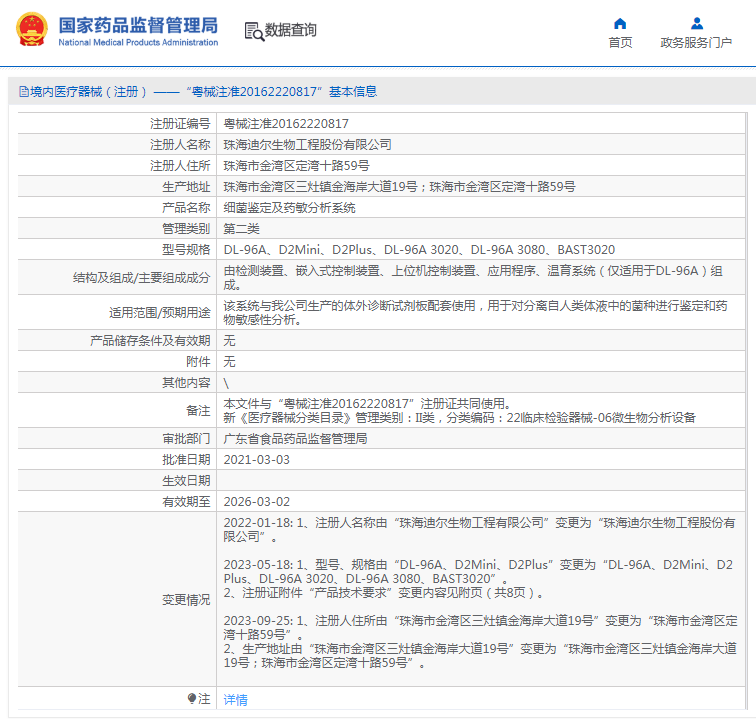This screenshot has width=756, height=719.
Task: Click 珠海迪尔生物工程股份有限公司 registrant name
Action: pos(307,145)
